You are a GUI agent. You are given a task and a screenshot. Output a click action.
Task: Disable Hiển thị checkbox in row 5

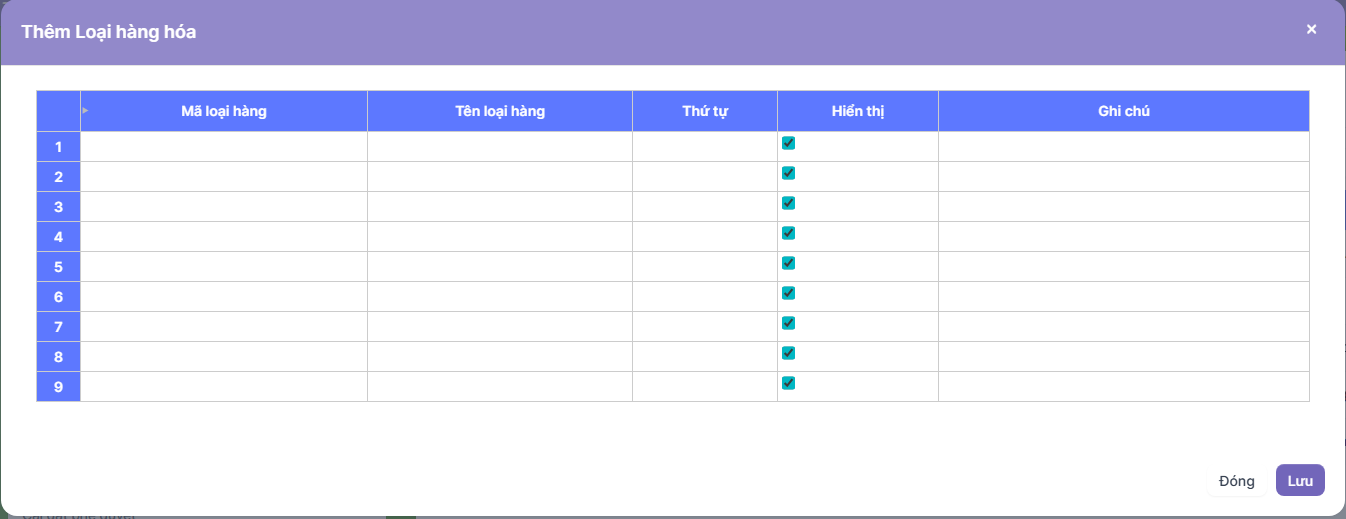click(x=788, y=263)
